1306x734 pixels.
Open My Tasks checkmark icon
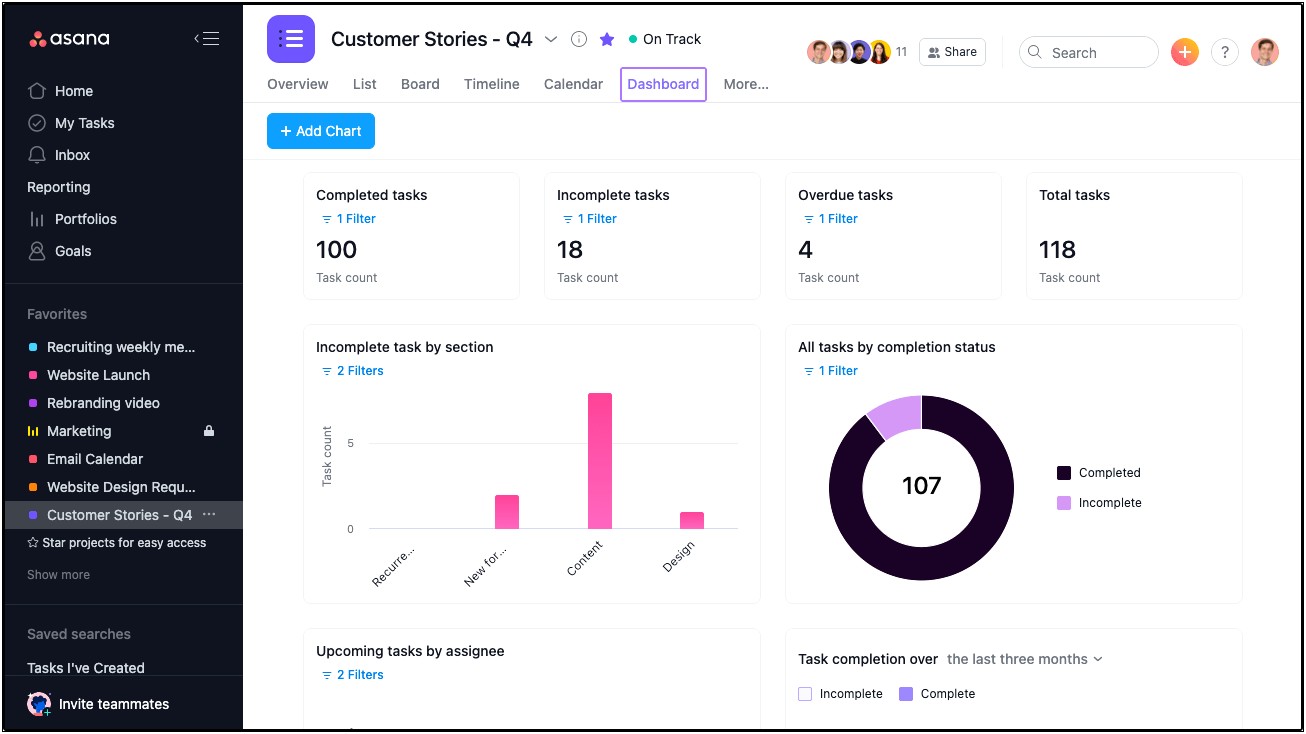pyautogui.click(x=37, y=123)
